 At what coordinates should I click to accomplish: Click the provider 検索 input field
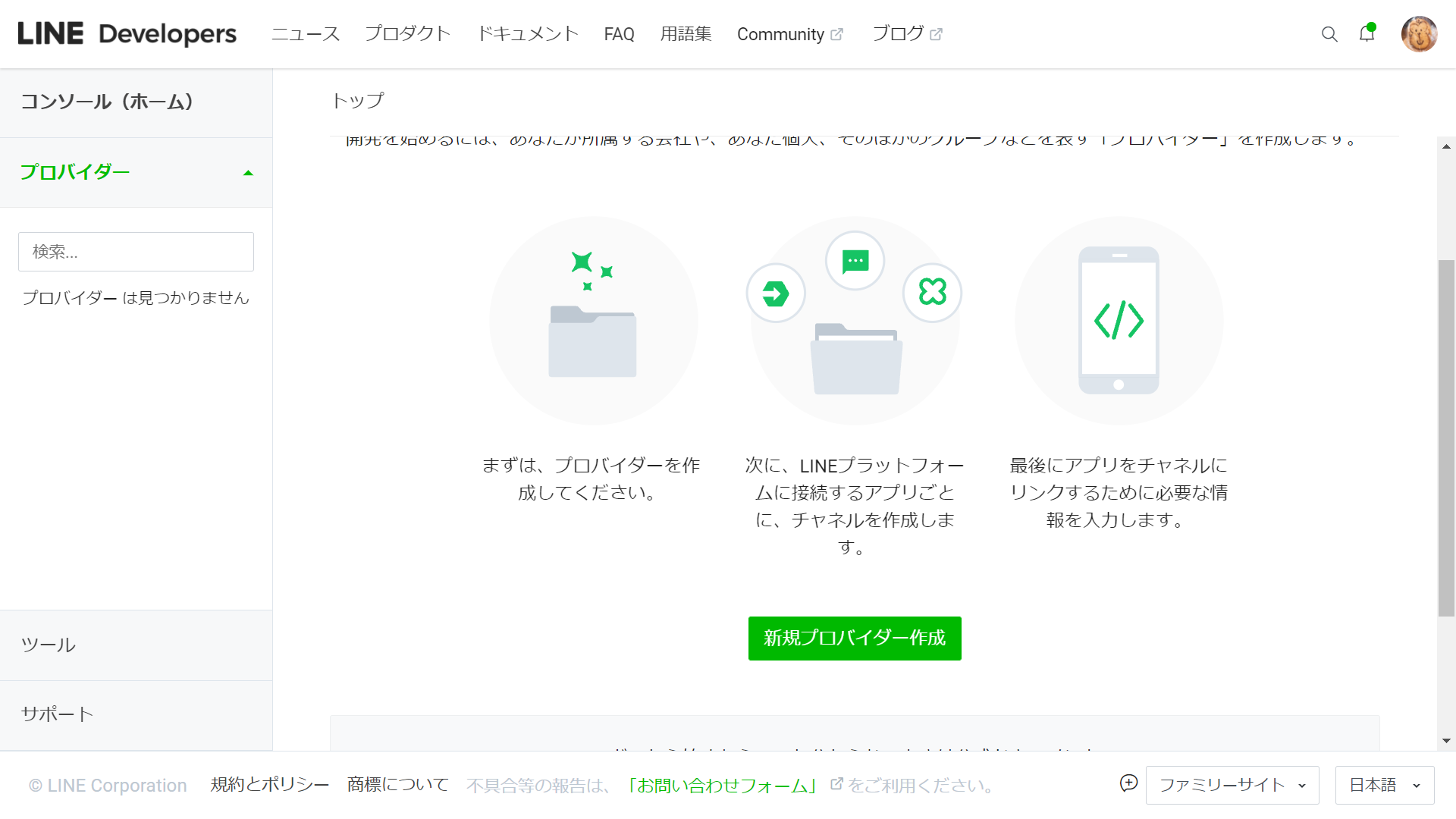[x=136, y=252]
